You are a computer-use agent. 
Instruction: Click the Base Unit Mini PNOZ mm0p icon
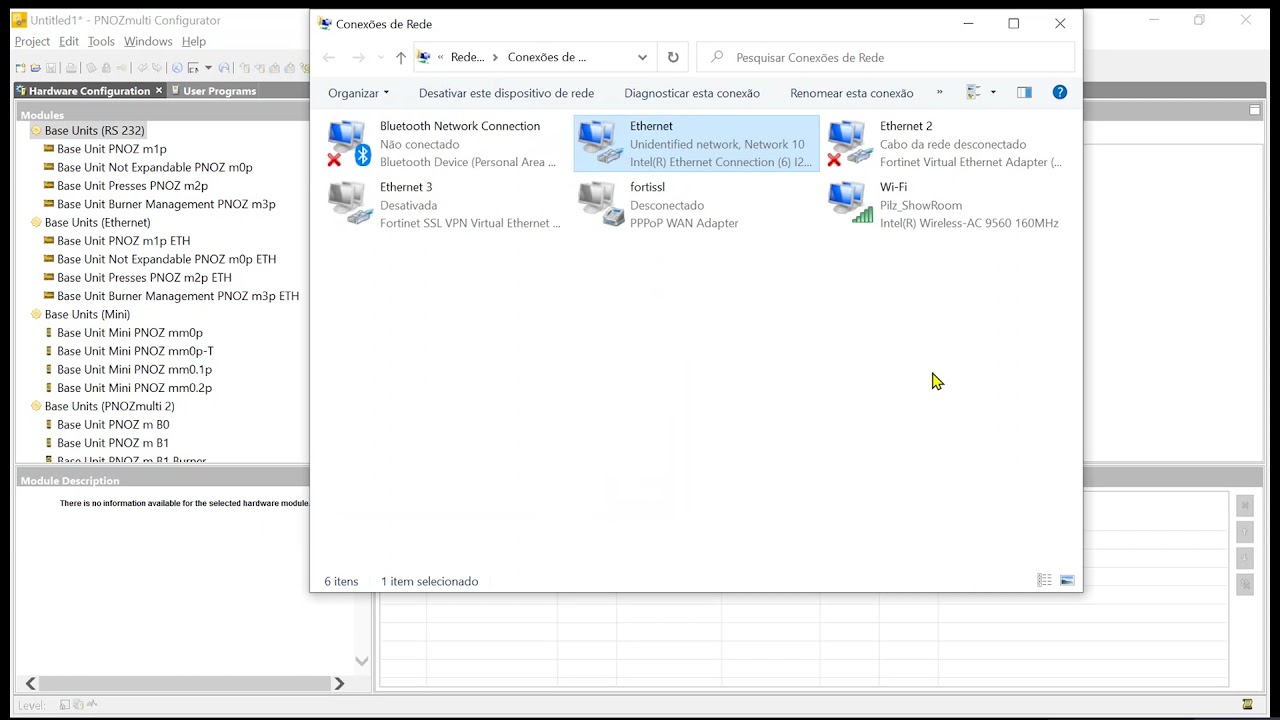click(x=49, y=332)
